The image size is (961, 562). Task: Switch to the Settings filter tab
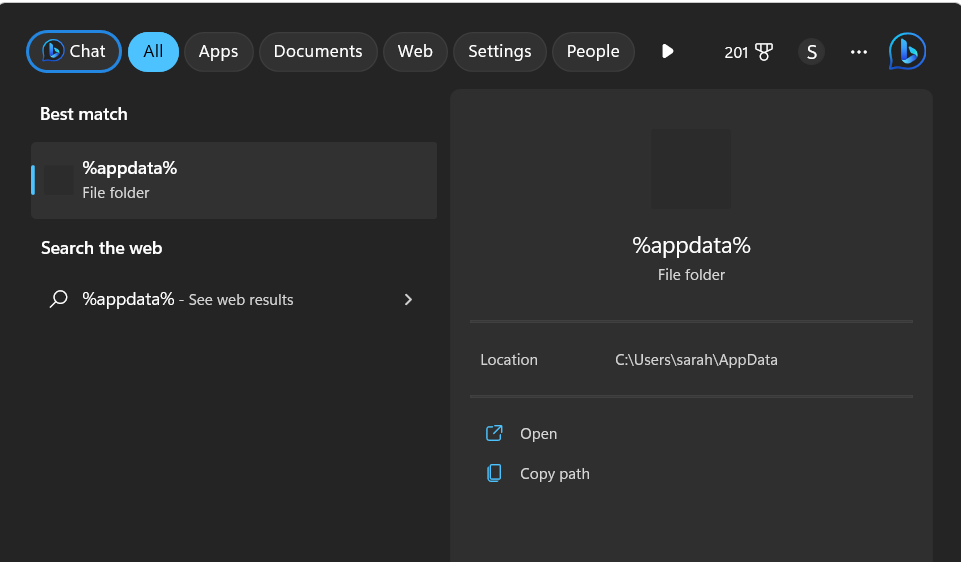499,51
